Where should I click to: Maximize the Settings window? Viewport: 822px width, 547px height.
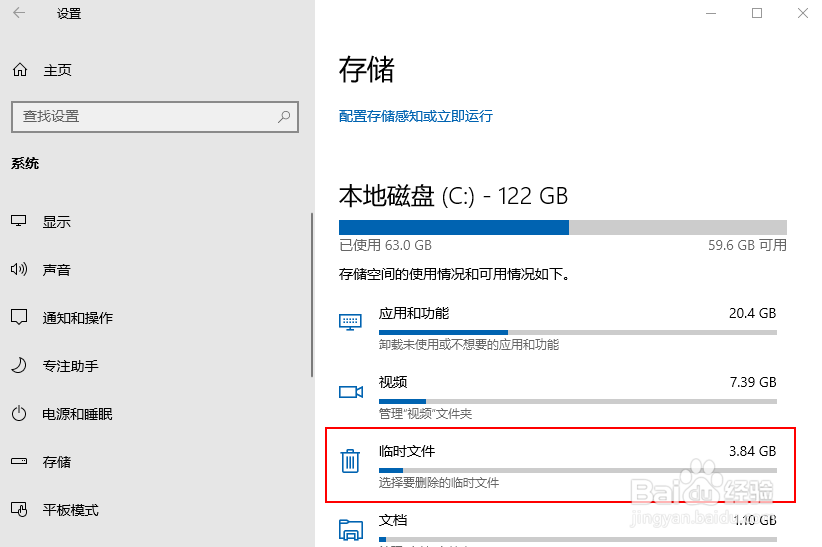point(757,13)
